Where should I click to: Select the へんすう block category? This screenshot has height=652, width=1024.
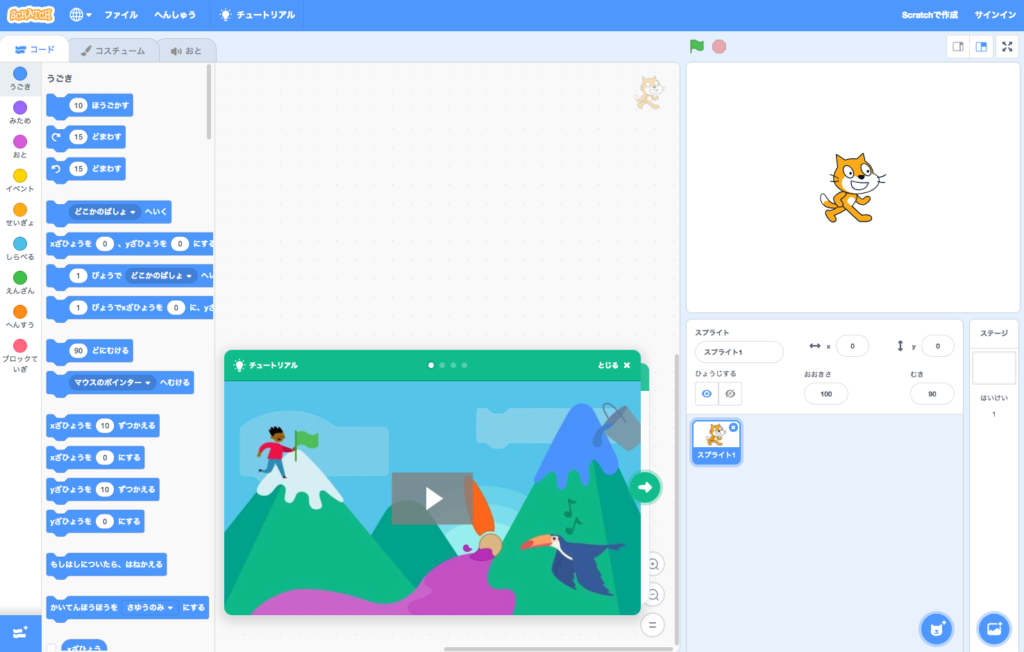tap(20, 317)
